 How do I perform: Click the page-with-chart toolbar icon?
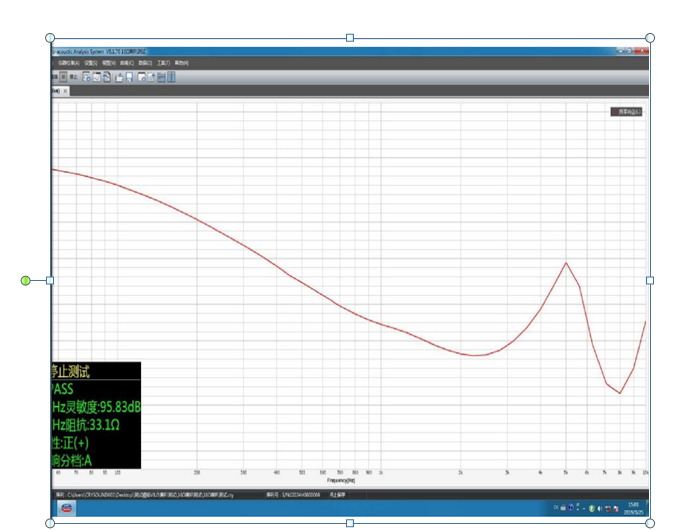click(97, 77)
